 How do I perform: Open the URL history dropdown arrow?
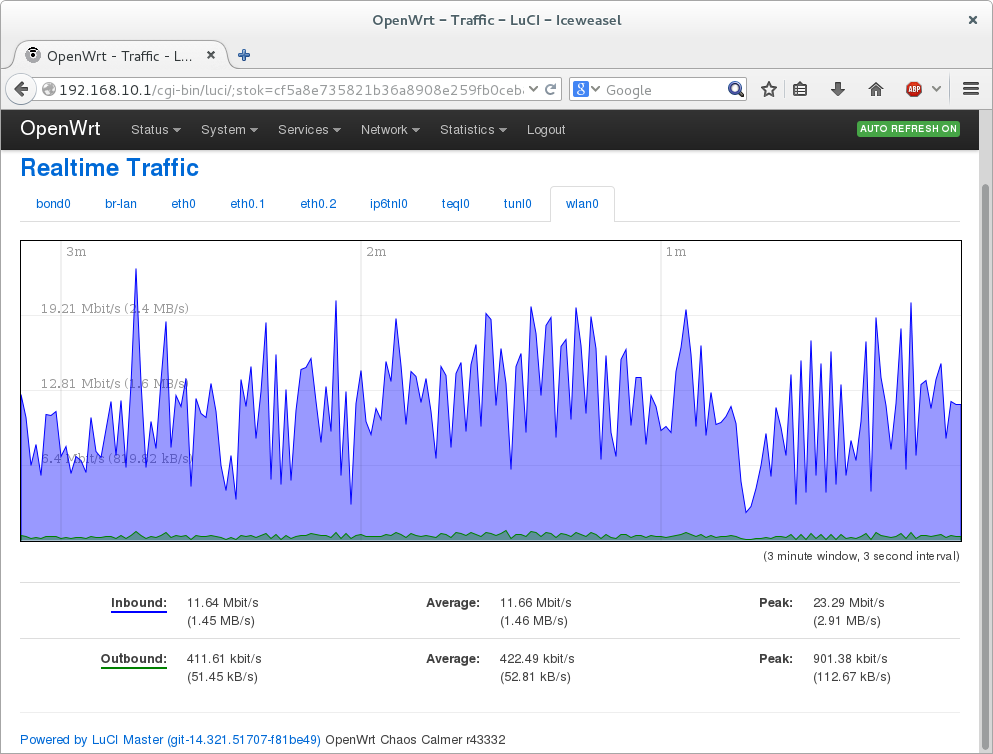[534, 89]
